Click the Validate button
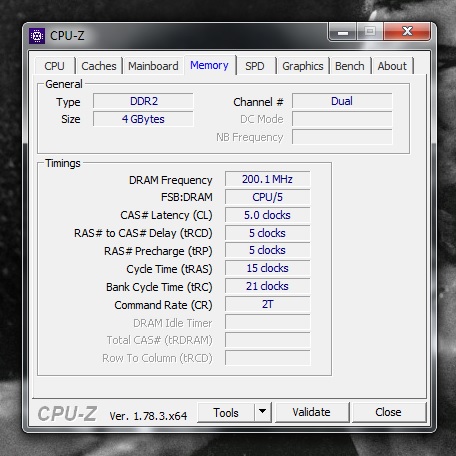The width and height of the screenshot is (456, 456). (x=312, y=413)
